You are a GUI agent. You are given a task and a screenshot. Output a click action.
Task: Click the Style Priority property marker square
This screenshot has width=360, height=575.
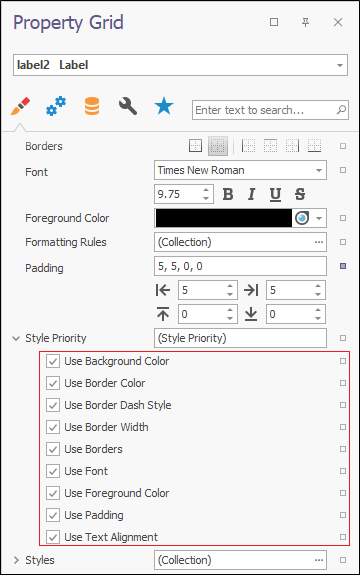343,338
